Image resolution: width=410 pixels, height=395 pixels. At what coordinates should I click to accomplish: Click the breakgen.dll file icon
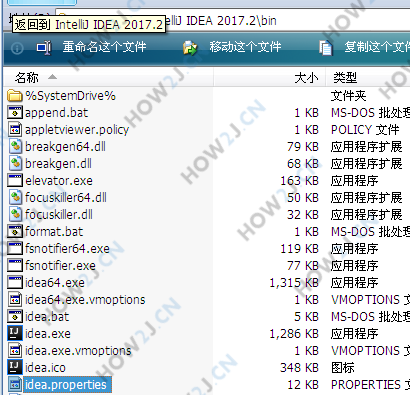tap(15, 164)
